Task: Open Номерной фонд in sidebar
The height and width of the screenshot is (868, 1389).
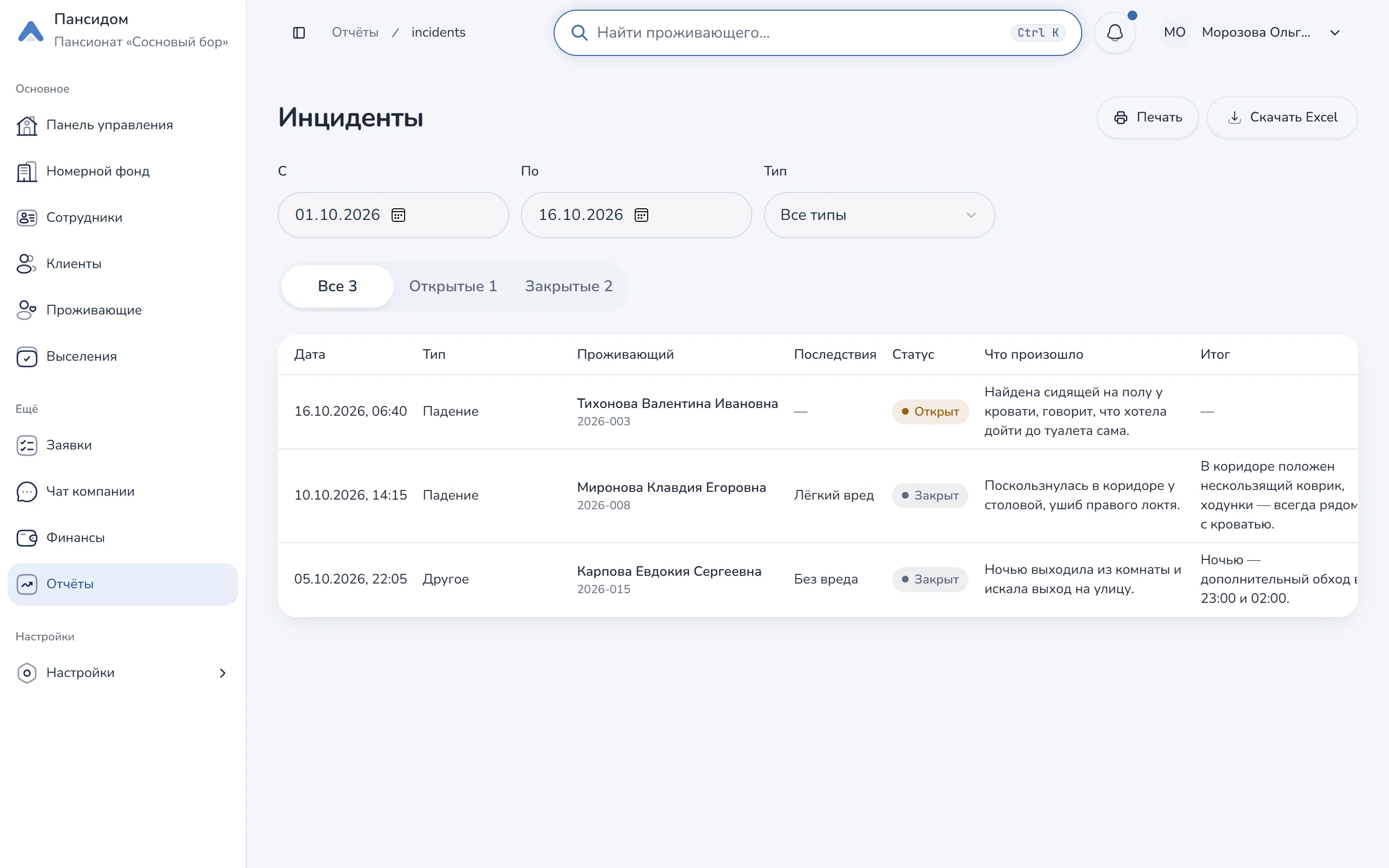Action: [123, 172]
